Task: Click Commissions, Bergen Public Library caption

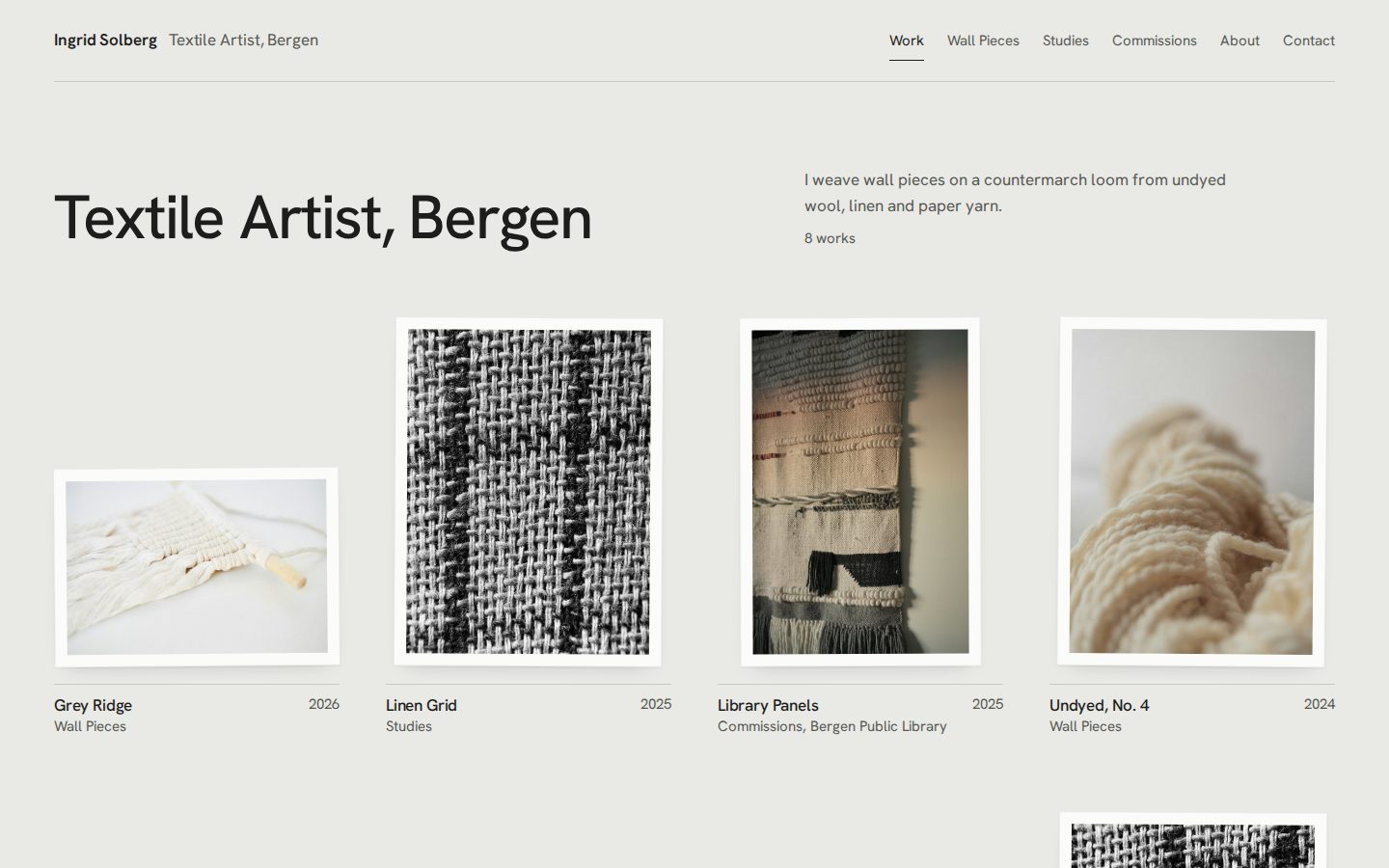Action: [x=832, y=726]
